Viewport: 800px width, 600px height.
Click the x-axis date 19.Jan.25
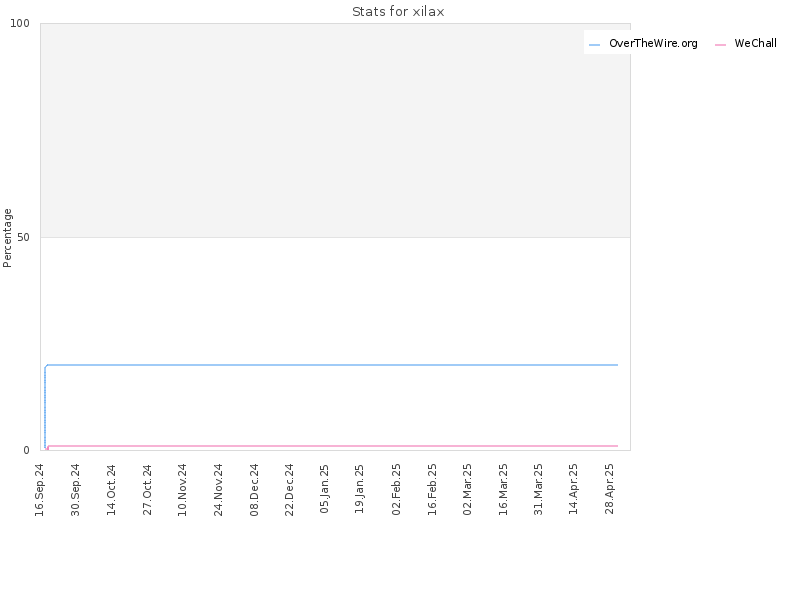coord(359,489)
